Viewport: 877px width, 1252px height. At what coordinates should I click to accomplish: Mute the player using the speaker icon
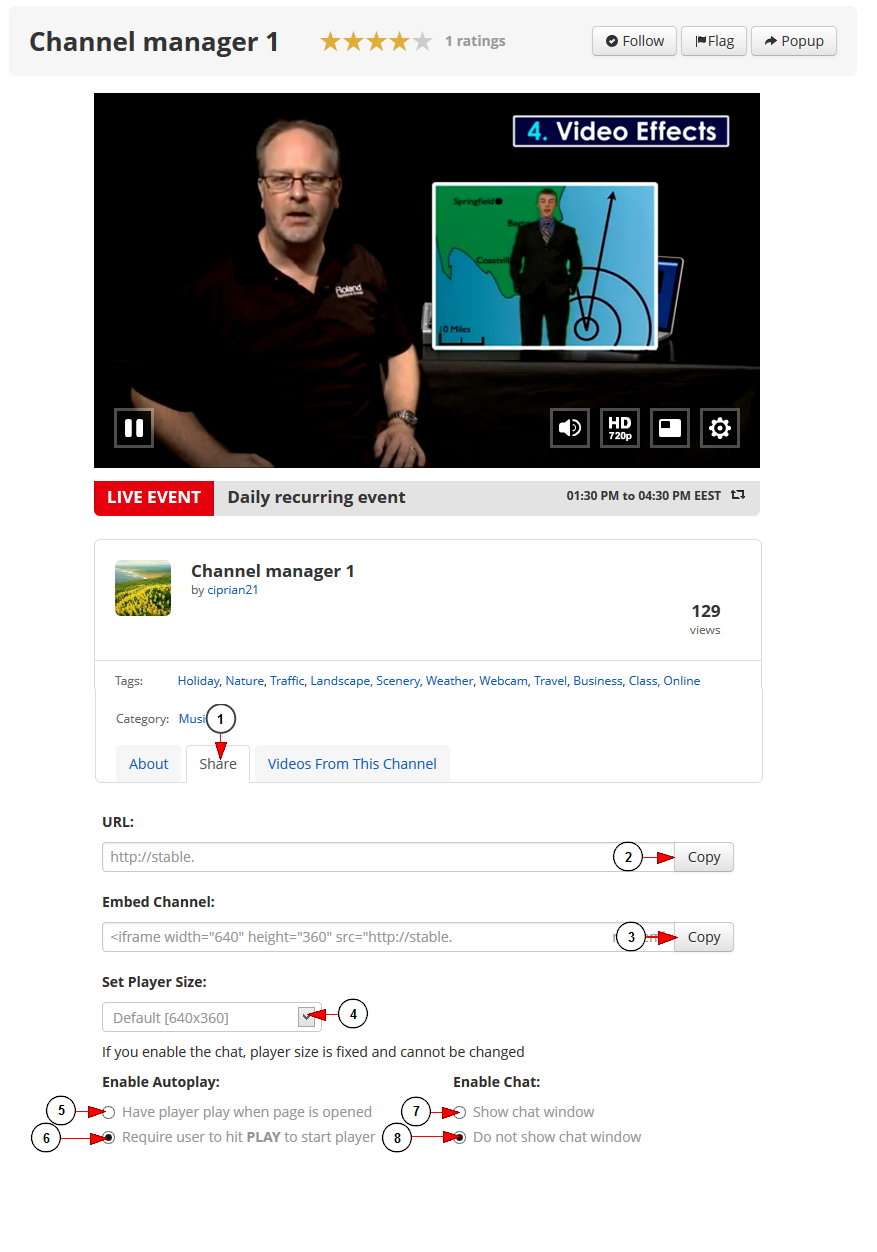coord(570,428)
